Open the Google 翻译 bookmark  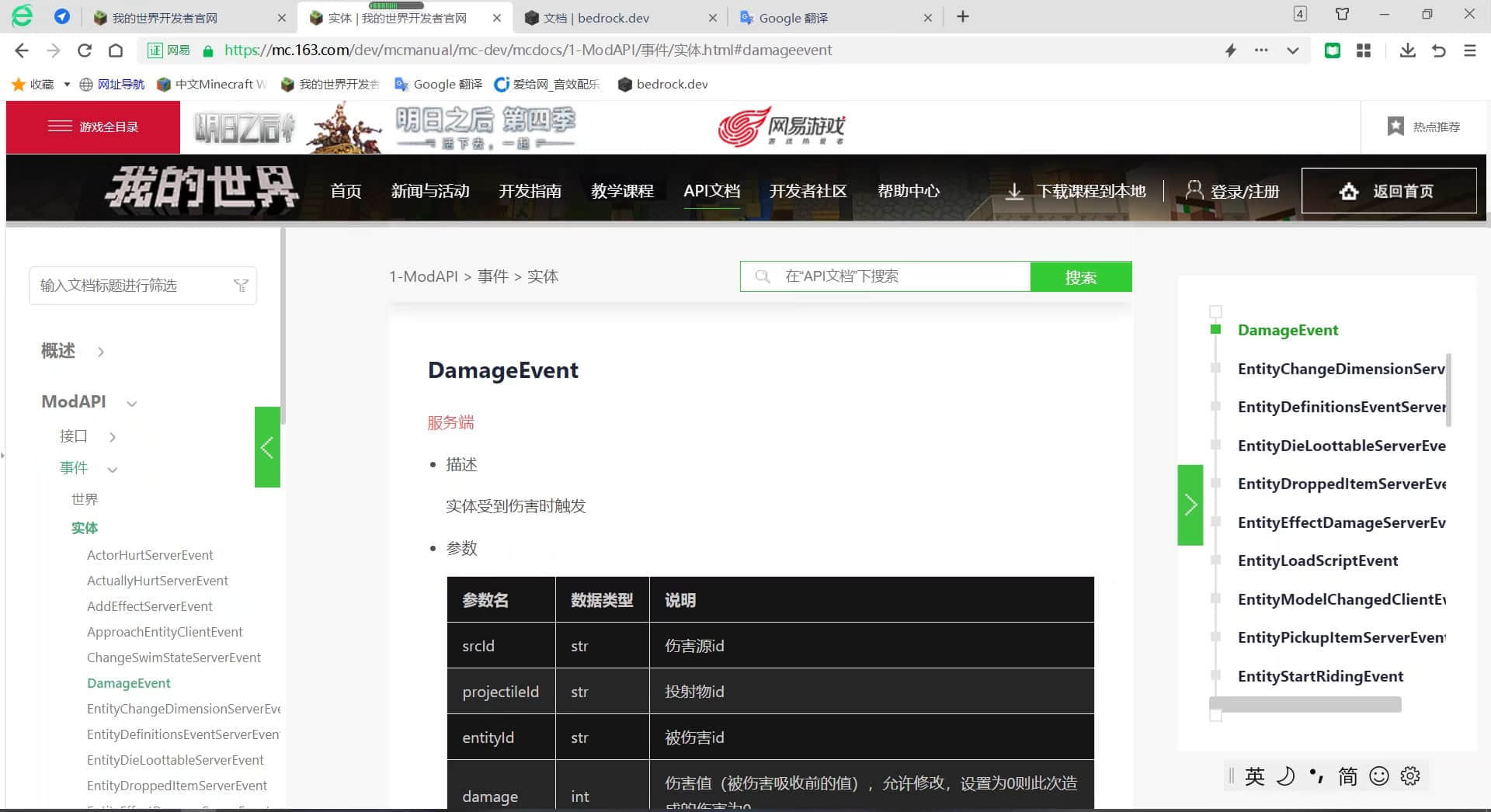438,84
